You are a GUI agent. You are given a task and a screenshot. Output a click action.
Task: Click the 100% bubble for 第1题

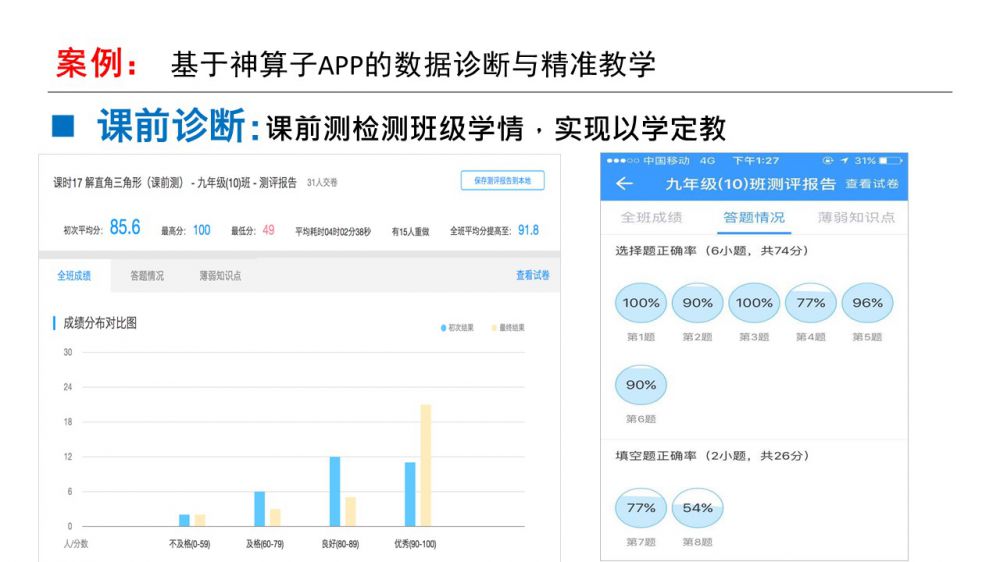[x=641, y=303]
